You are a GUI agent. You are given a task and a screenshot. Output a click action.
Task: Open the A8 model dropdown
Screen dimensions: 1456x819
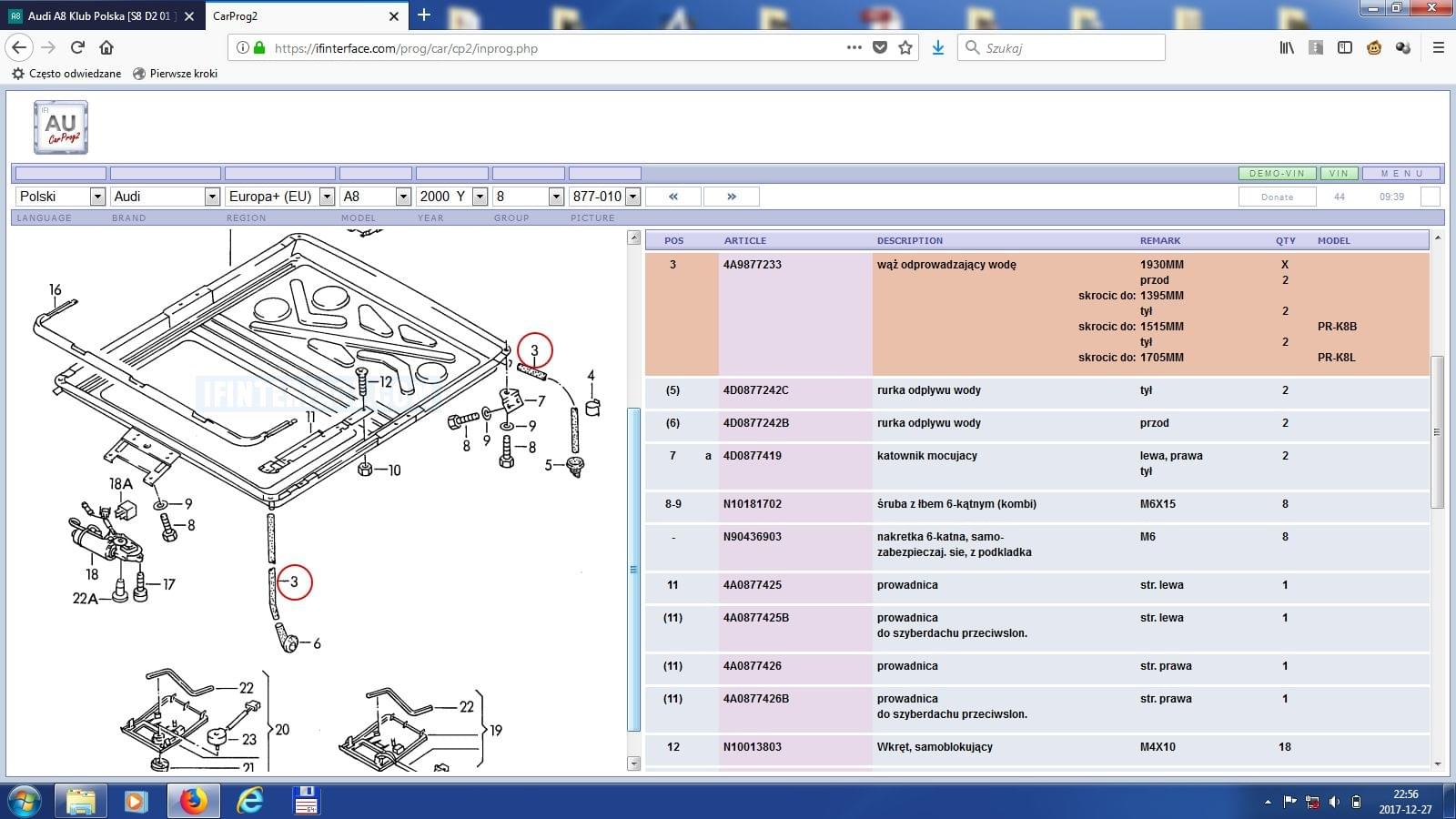[376, 197]
